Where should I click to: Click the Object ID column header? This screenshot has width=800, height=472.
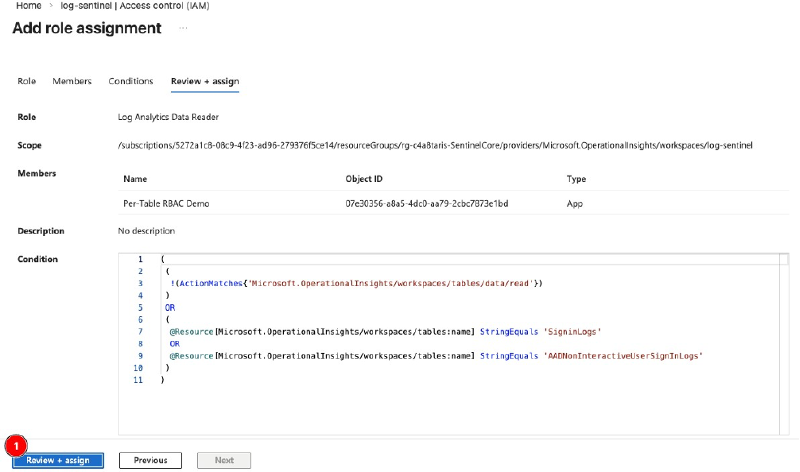click(363, 179)
